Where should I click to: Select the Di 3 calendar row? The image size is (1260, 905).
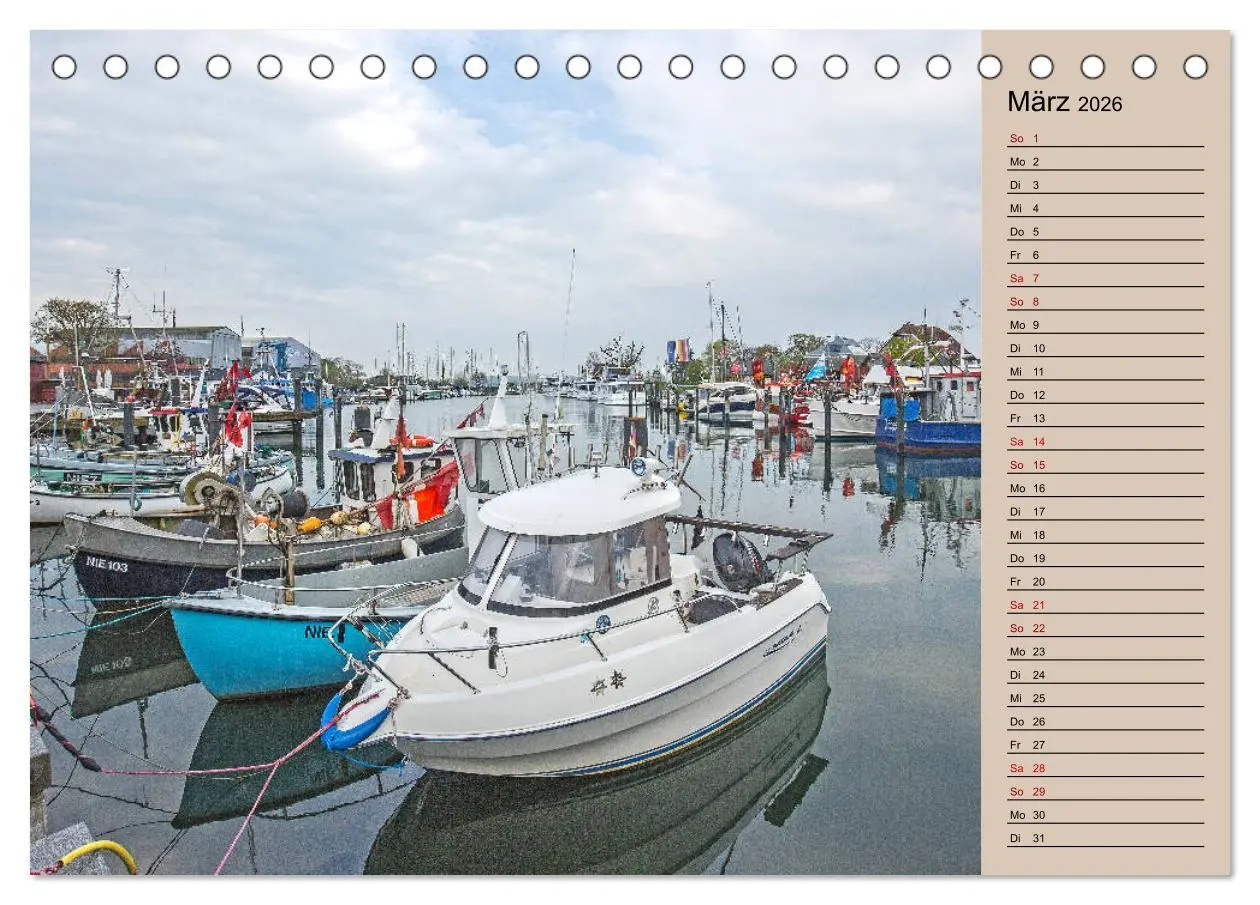tap(1105, 185)
